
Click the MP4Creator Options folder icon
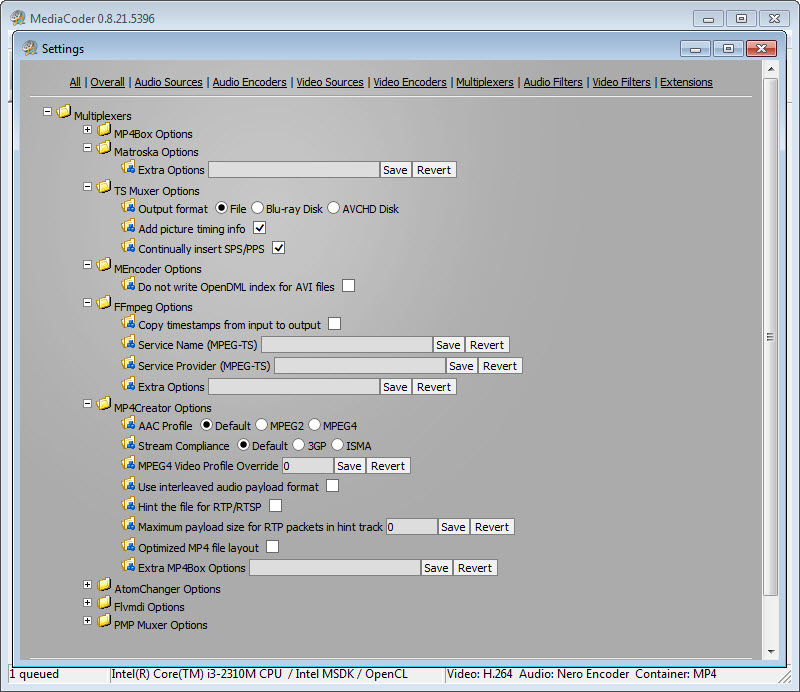(104, 405)
